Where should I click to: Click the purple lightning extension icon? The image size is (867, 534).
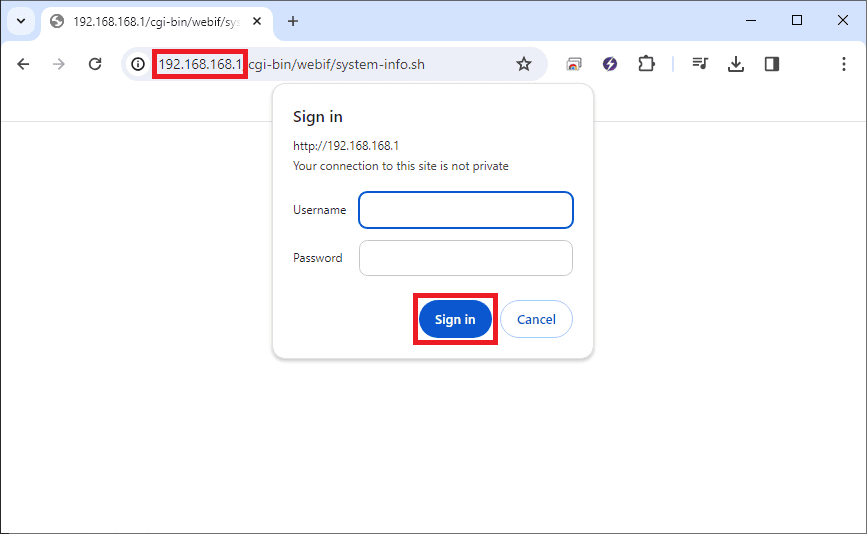click(x=610, y=64)
